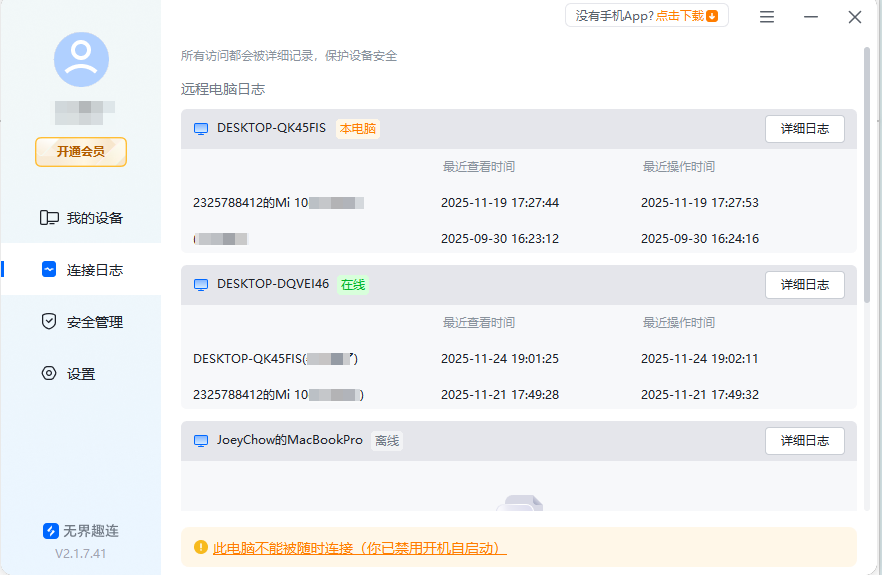Click the JoeyChow的MacBookPro device name
This screenshot has width=882, height=575.
pos(290,440)
